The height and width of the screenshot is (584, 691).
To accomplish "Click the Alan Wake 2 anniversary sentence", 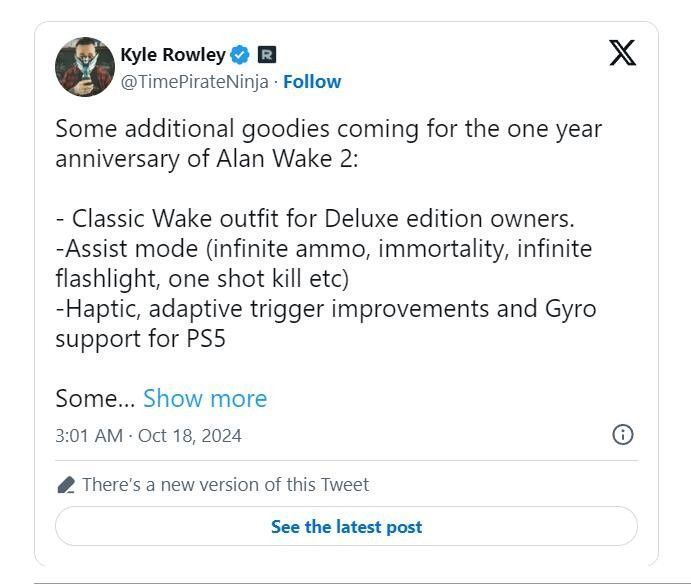I will pos(328,144).
